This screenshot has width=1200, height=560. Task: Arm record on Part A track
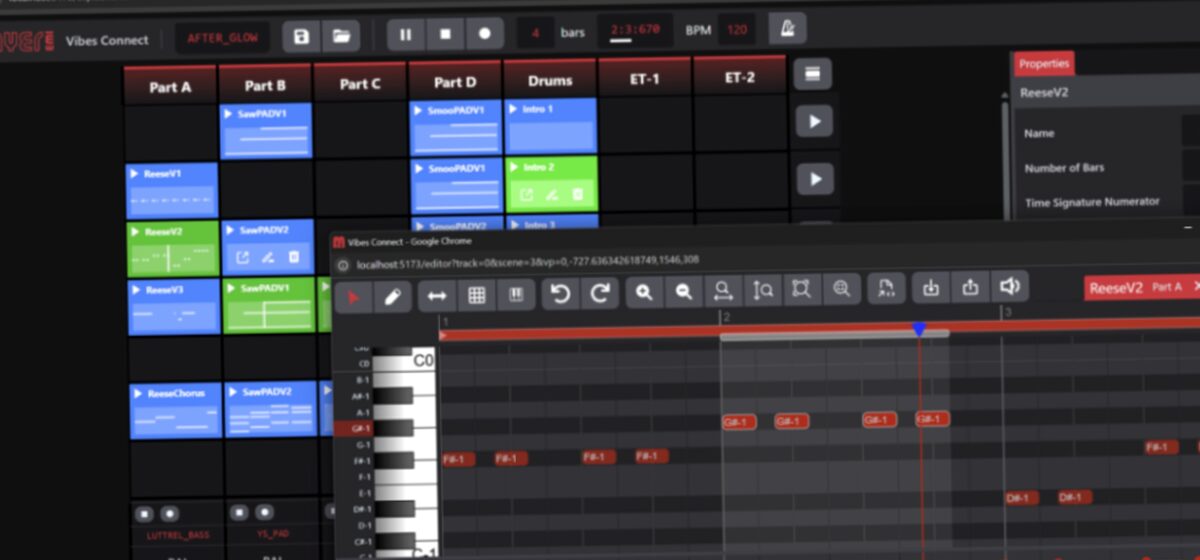168,514
